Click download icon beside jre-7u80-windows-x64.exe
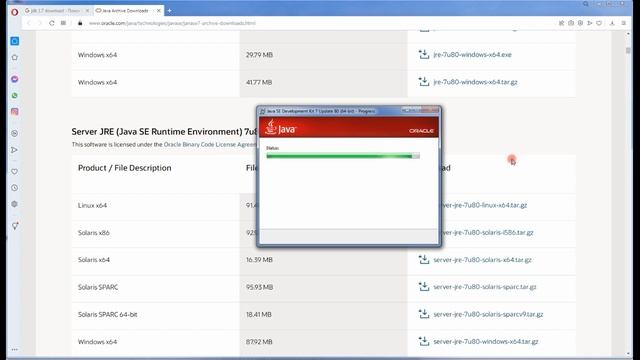Viewport: 640px width, 360px height. tap(424, 54)
